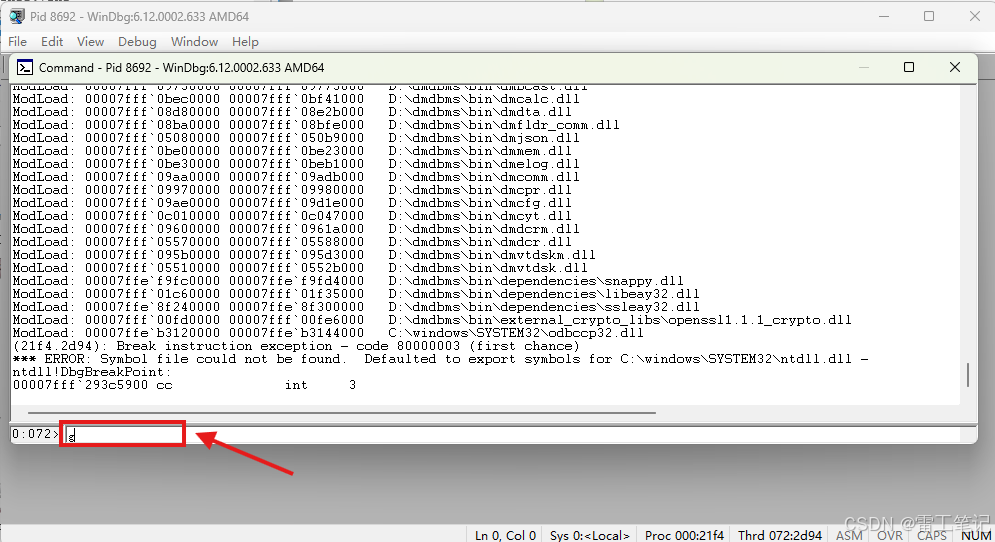This screenshot has width=995, height=542.
Task: Click the dmdcrm.dll ModLoad line
Action: click(x=296, y=229)
